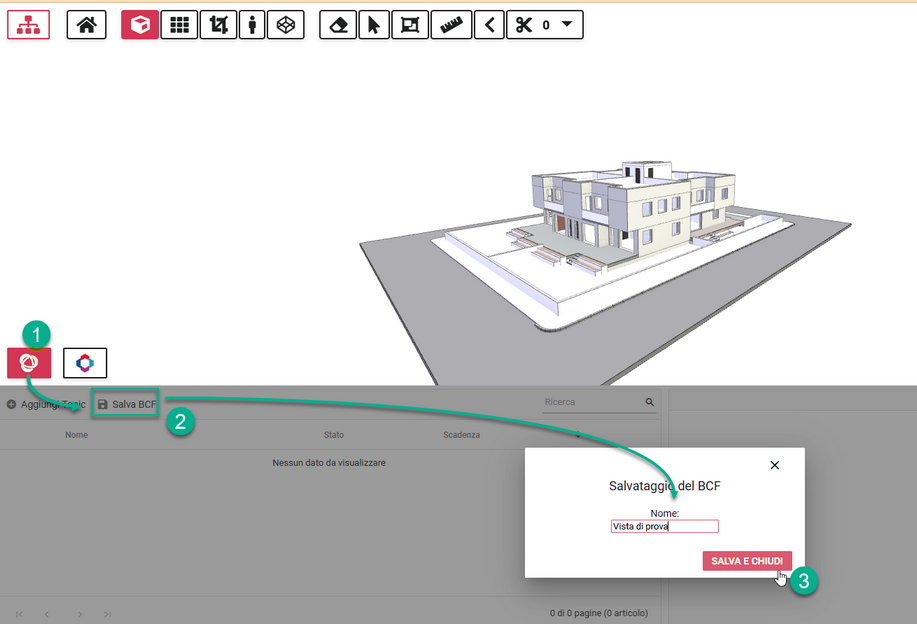Select the ruler measurement tool
Screen dimensions: 917x624
coord(451,25)
